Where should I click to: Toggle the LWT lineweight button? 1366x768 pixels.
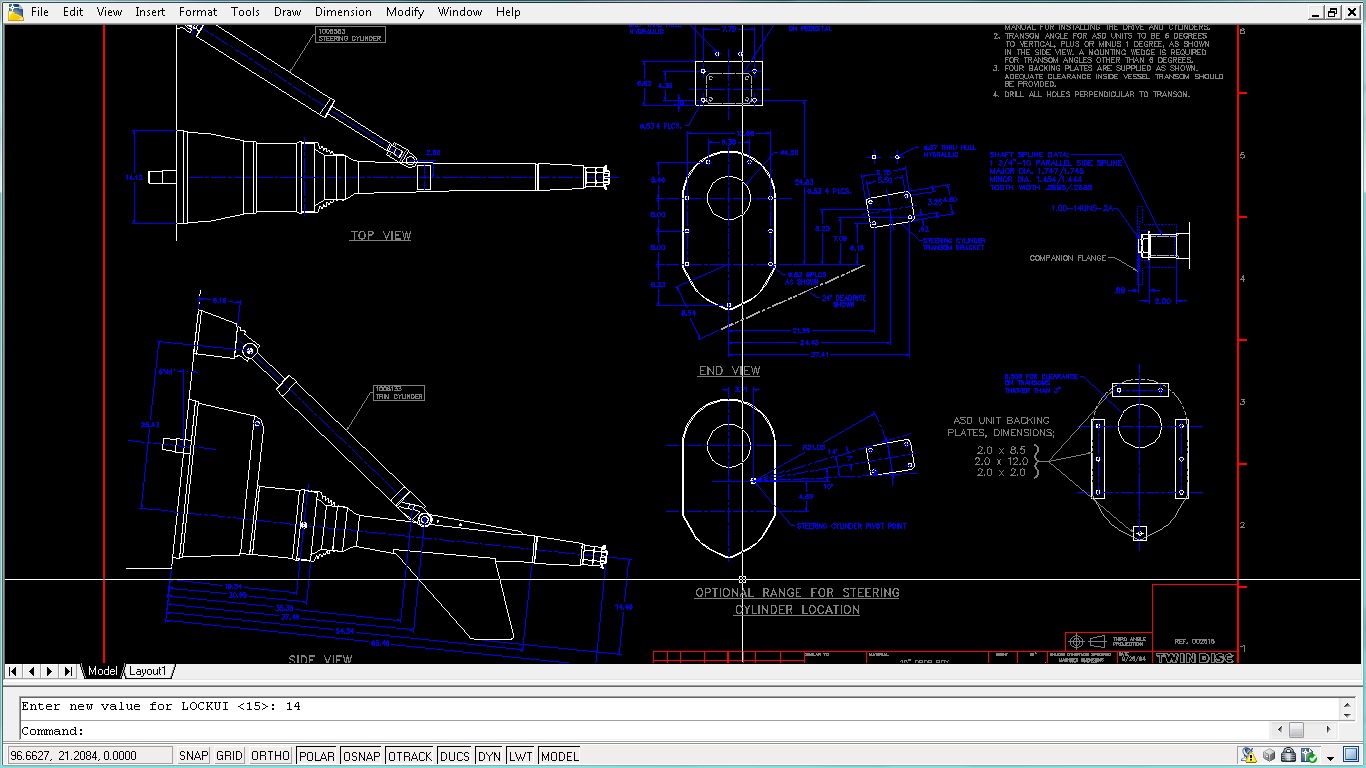(520, 756)
